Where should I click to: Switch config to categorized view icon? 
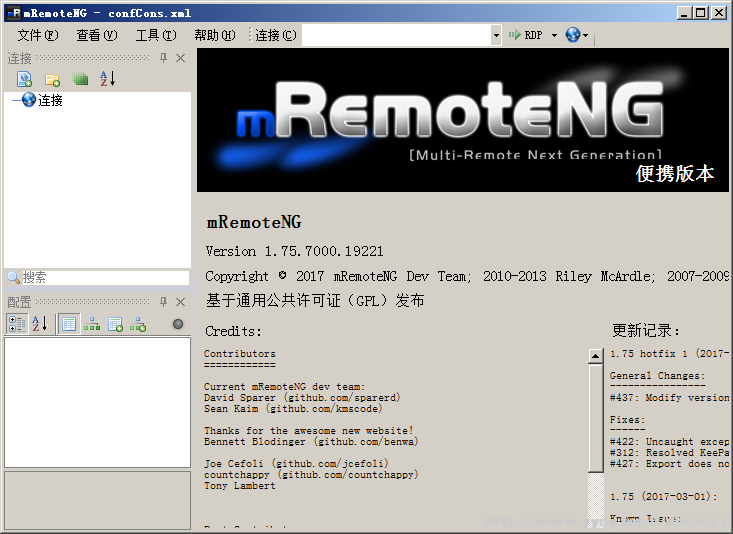tap(17, 324)
